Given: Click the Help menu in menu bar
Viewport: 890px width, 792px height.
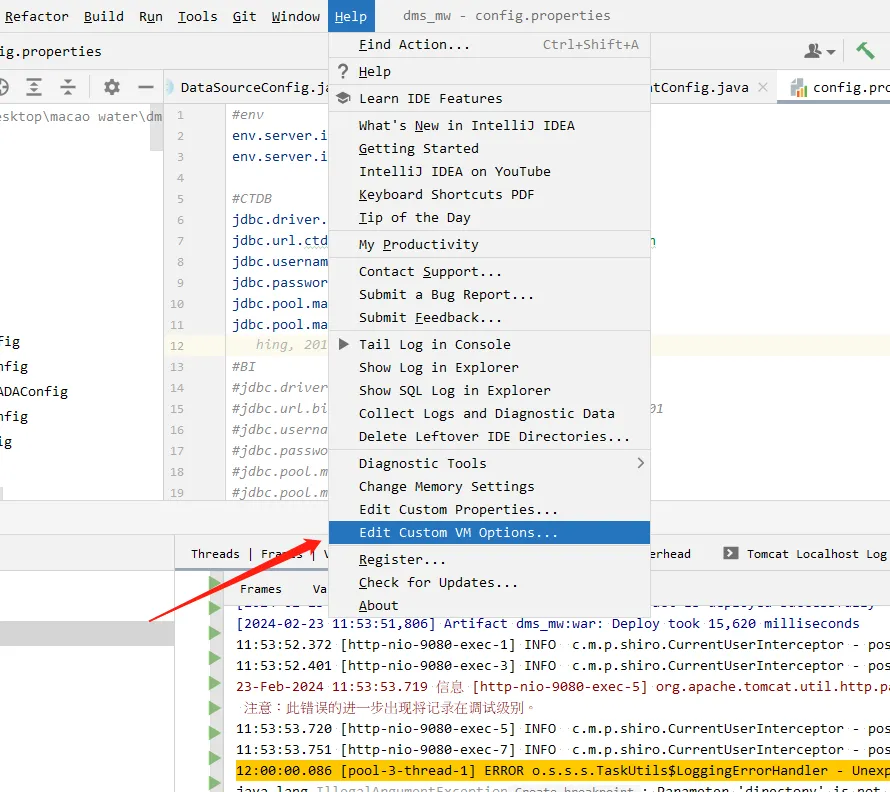Looking at the screenshot, I should point(351,16).
